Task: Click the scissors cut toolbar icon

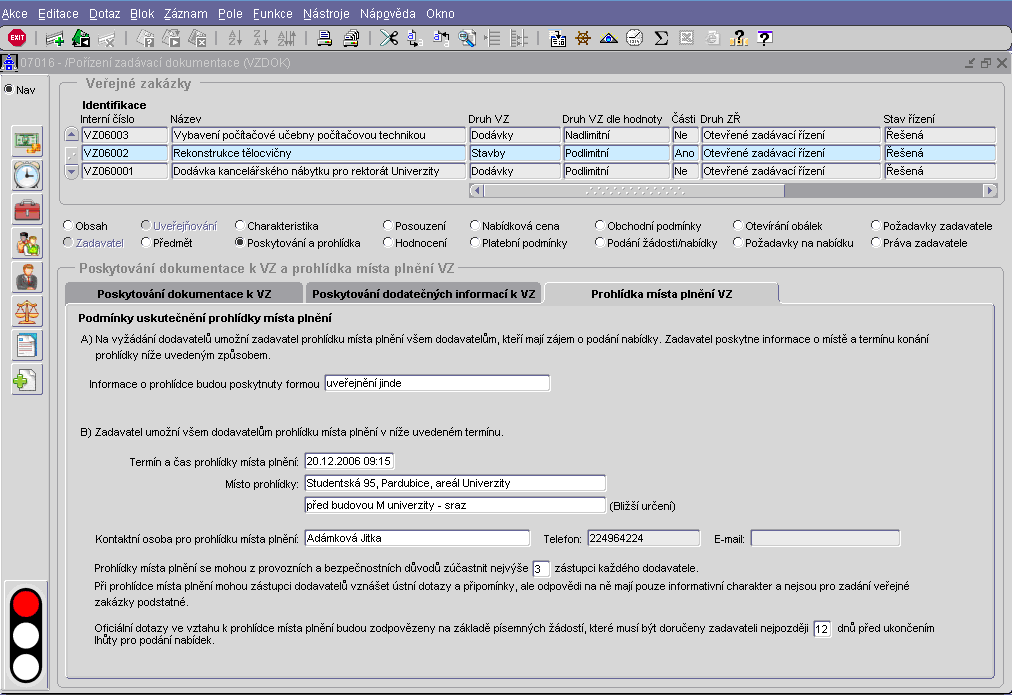Action: point(389,38)
